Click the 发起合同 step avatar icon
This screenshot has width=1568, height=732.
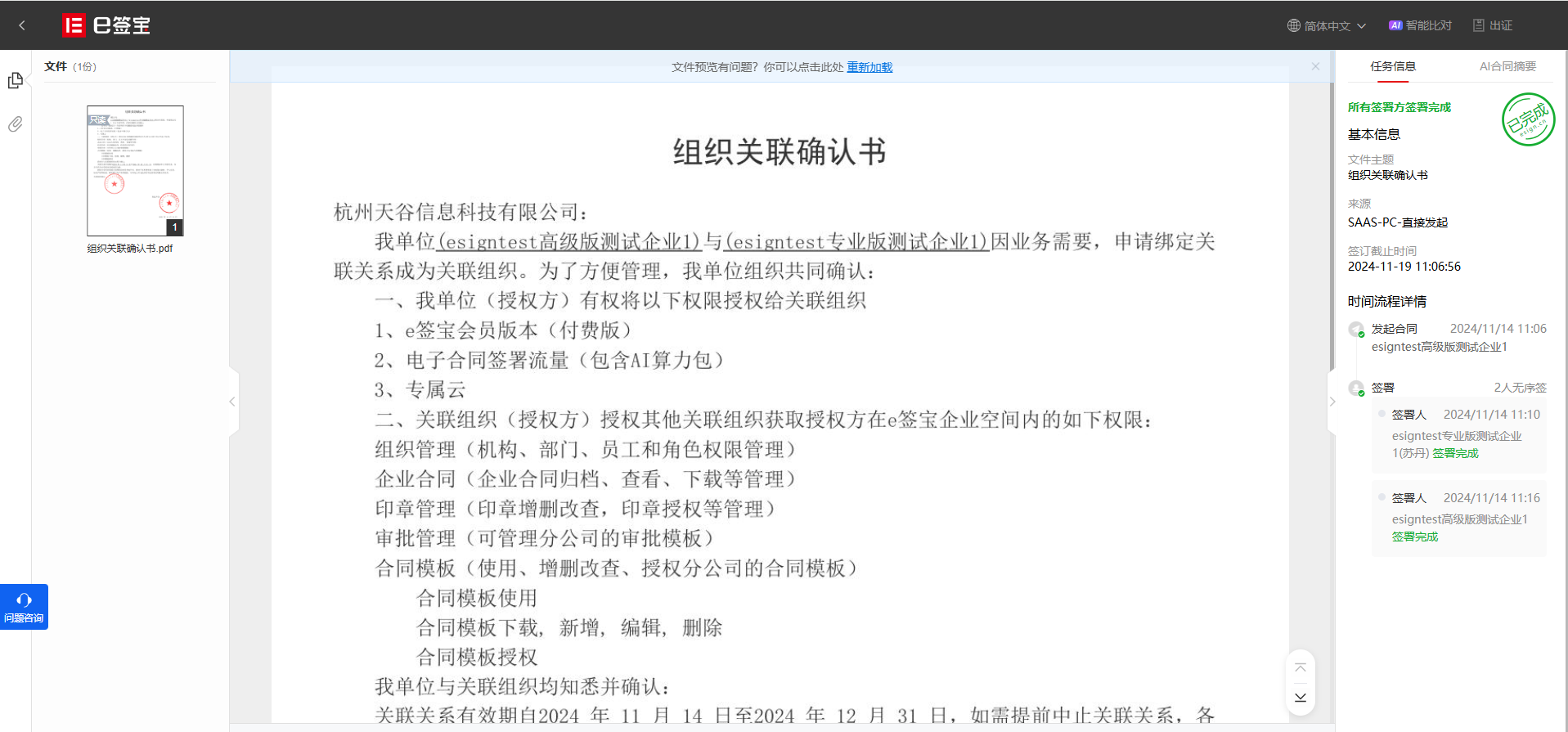(x=1356, y=330)
